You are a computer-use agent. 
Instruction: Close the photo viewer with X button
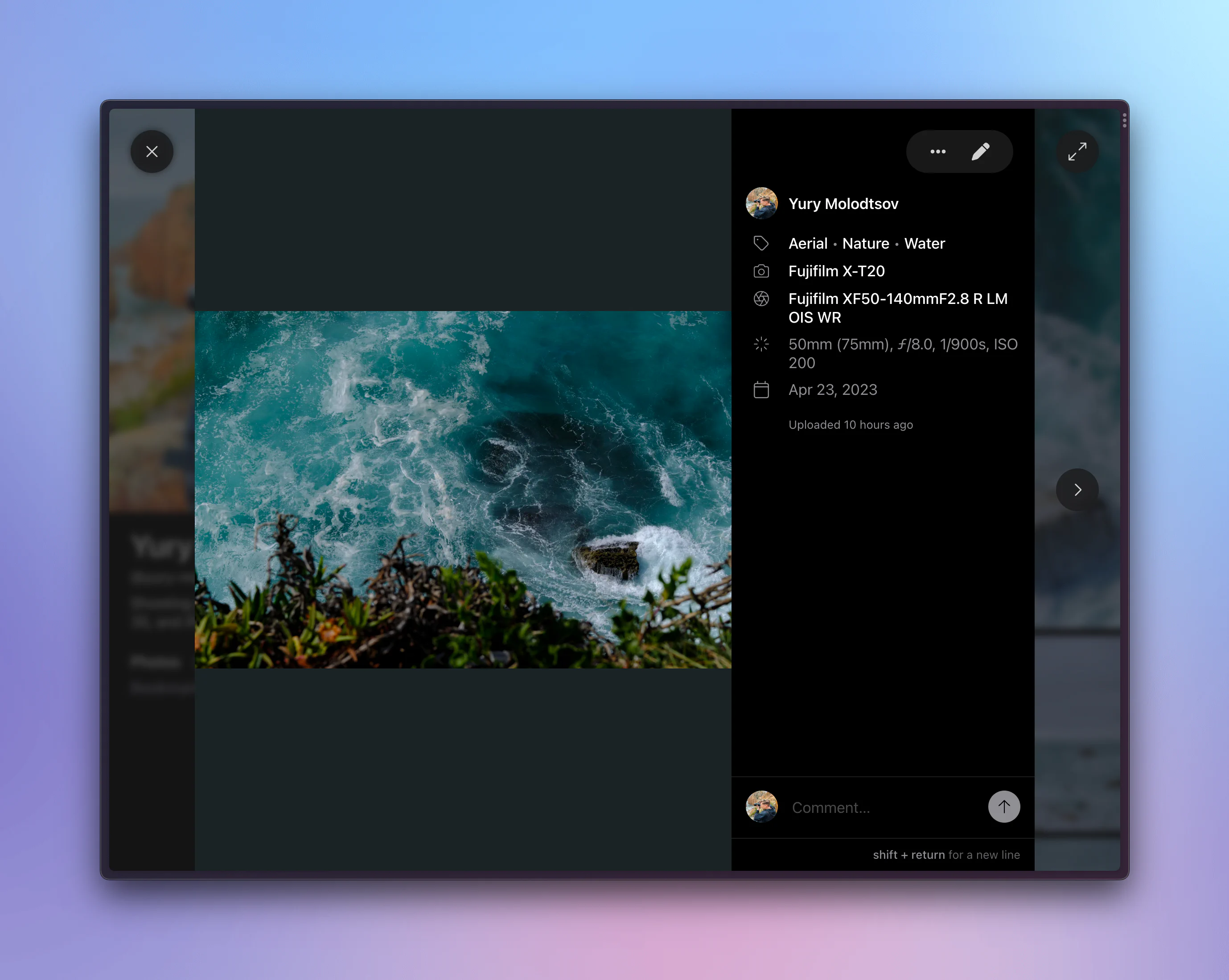tap(152, 152)
